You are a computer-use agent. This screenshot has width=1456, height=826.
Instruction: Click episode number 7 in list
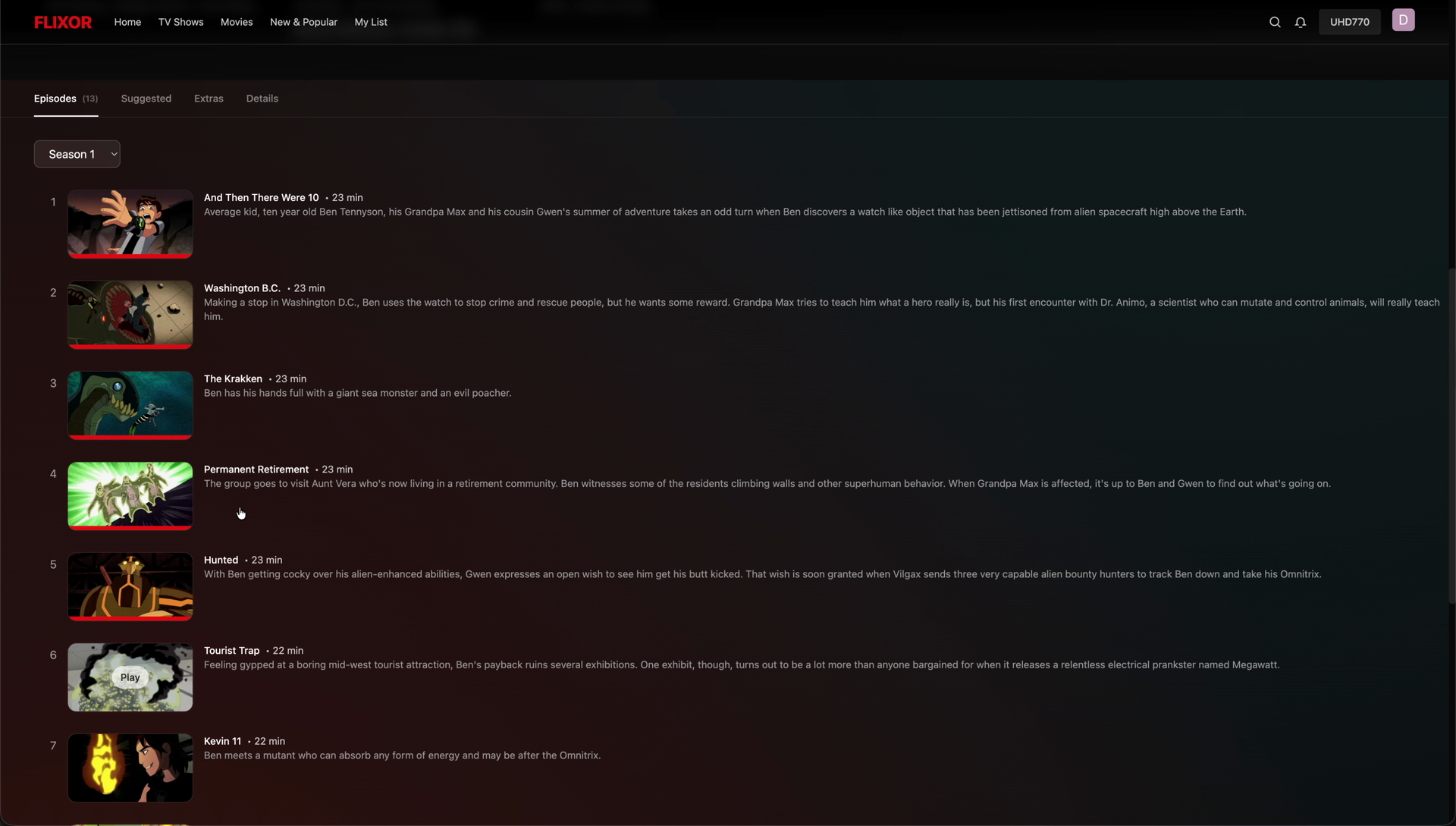53,746
